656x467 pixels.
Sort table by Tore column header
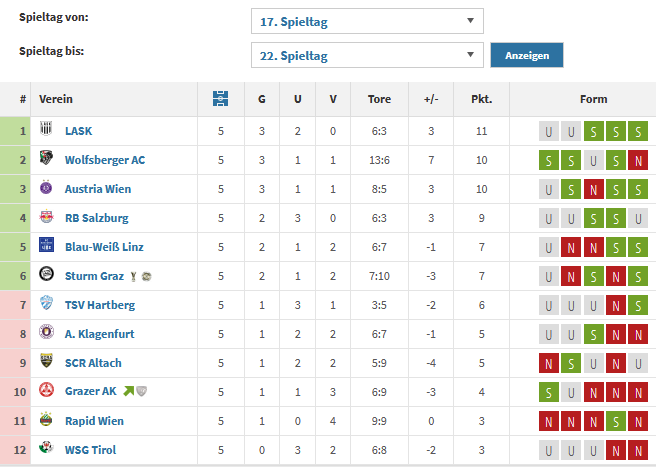pos(379,99)
